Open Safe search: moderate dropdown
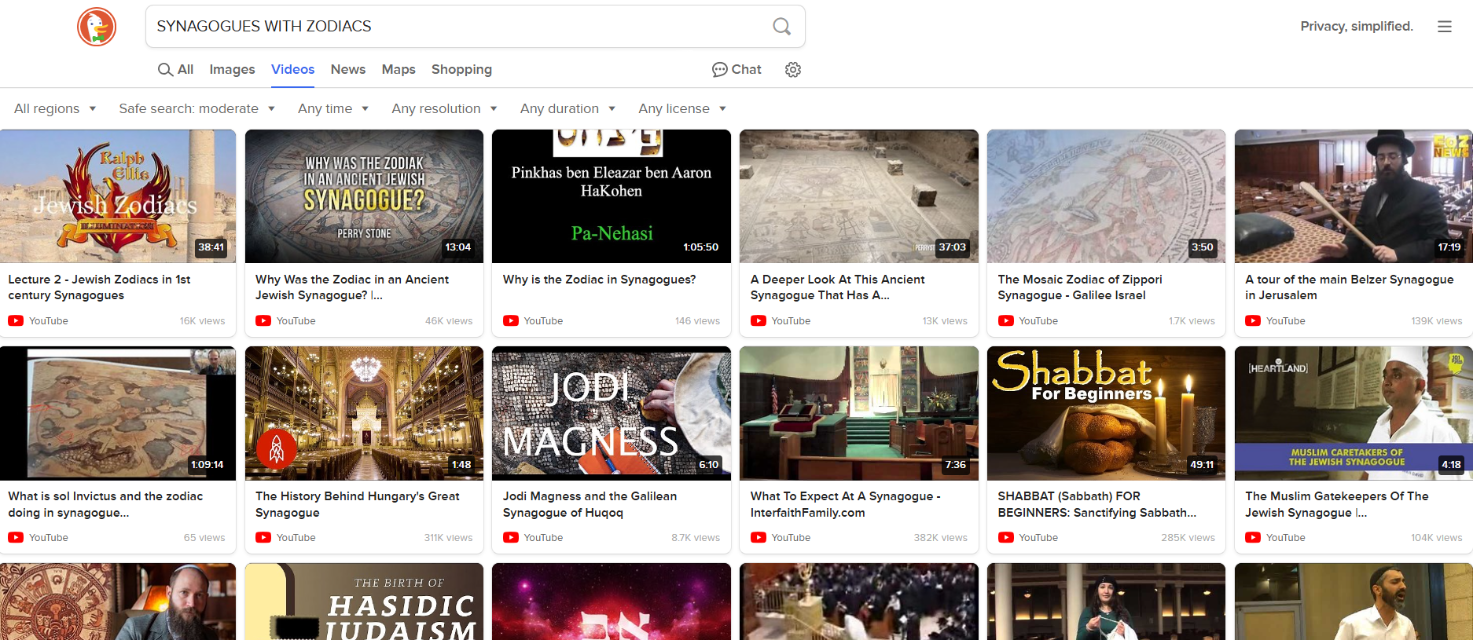Viewport: 1473px width, 640px height. click(197, 109)
